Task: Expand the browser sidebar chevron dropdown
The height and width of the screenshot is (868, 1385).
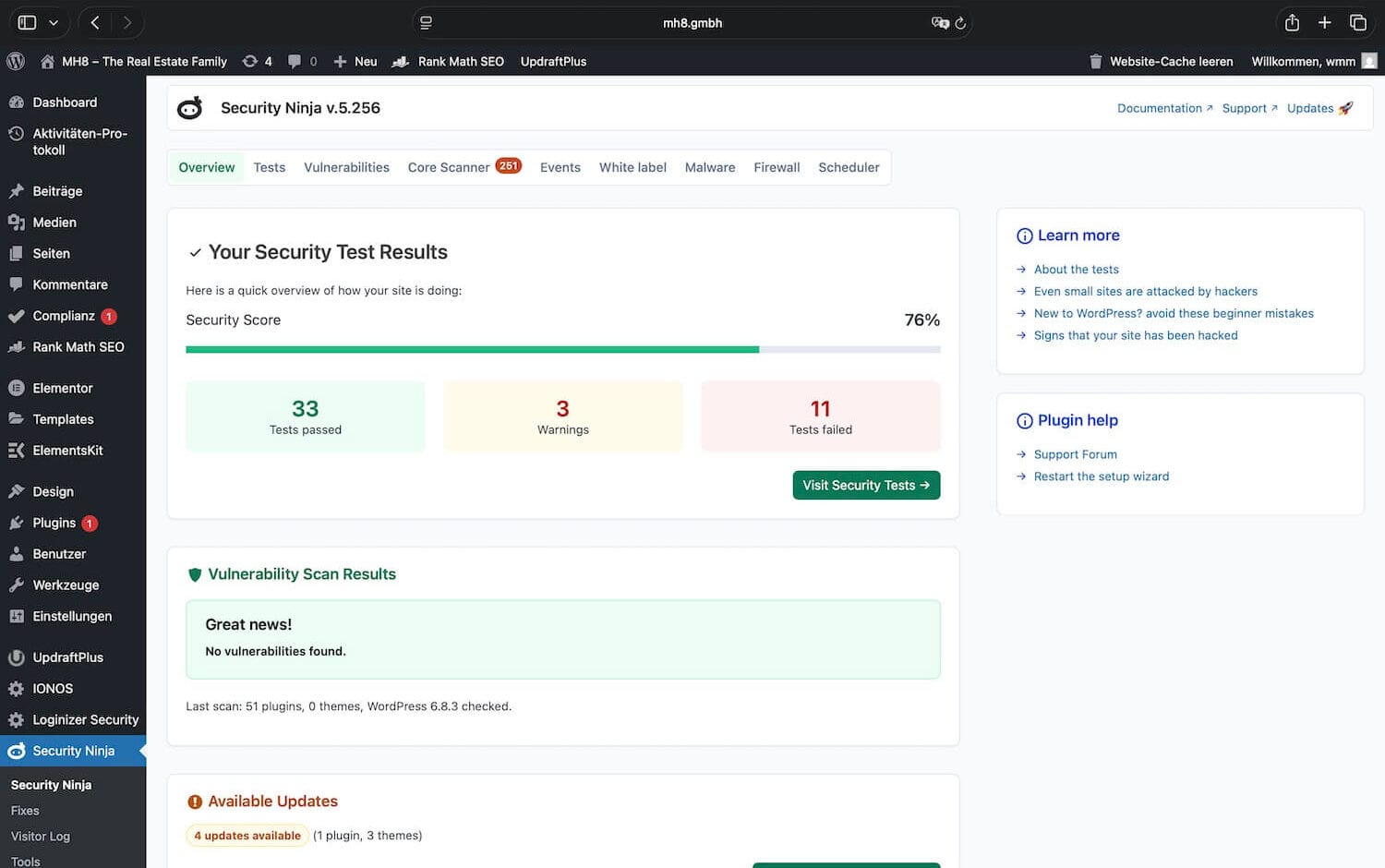Action: (54, 22)
